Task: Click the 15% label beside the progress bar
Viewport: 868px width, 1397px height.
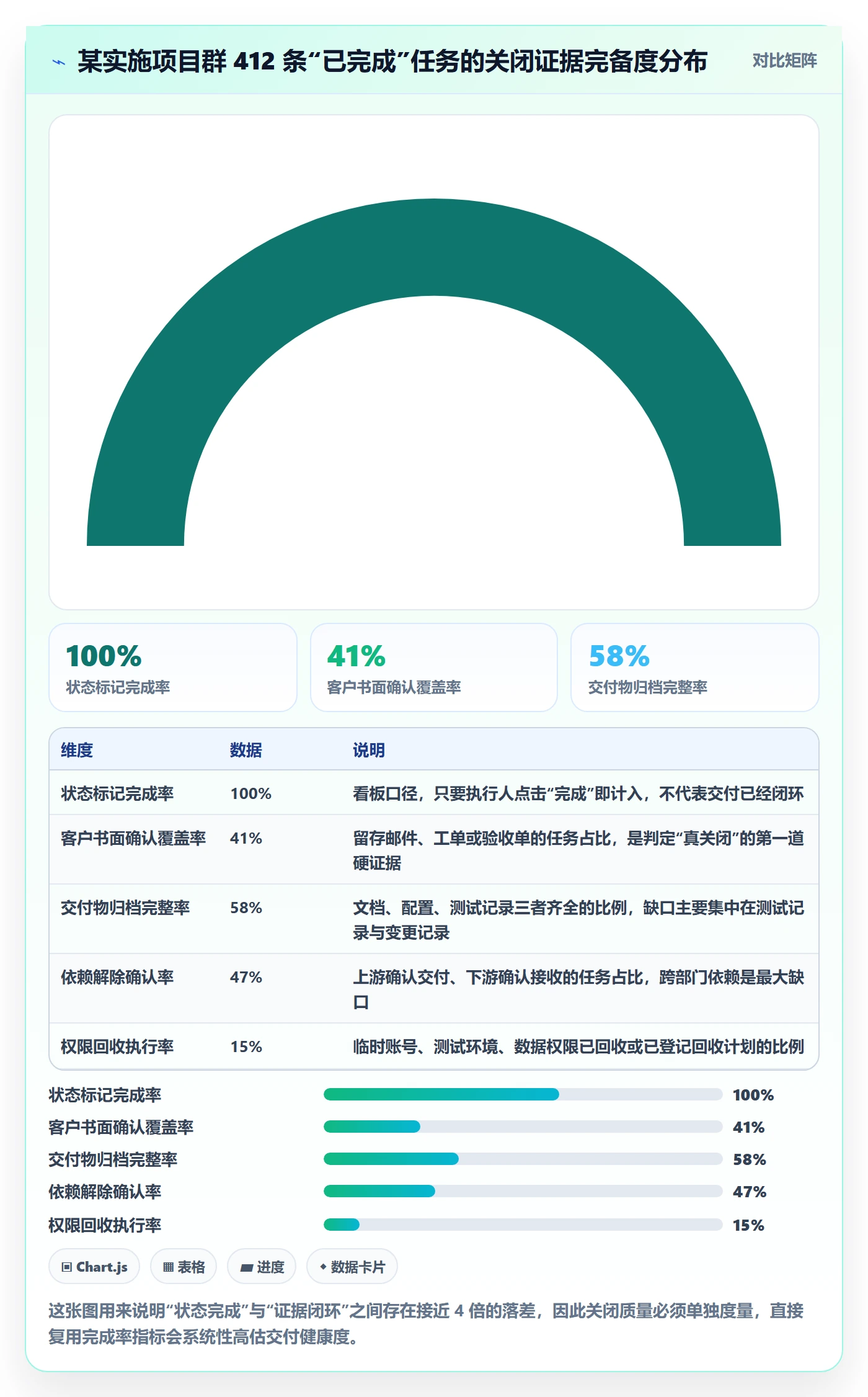Action: click(x=748, y=1225)
